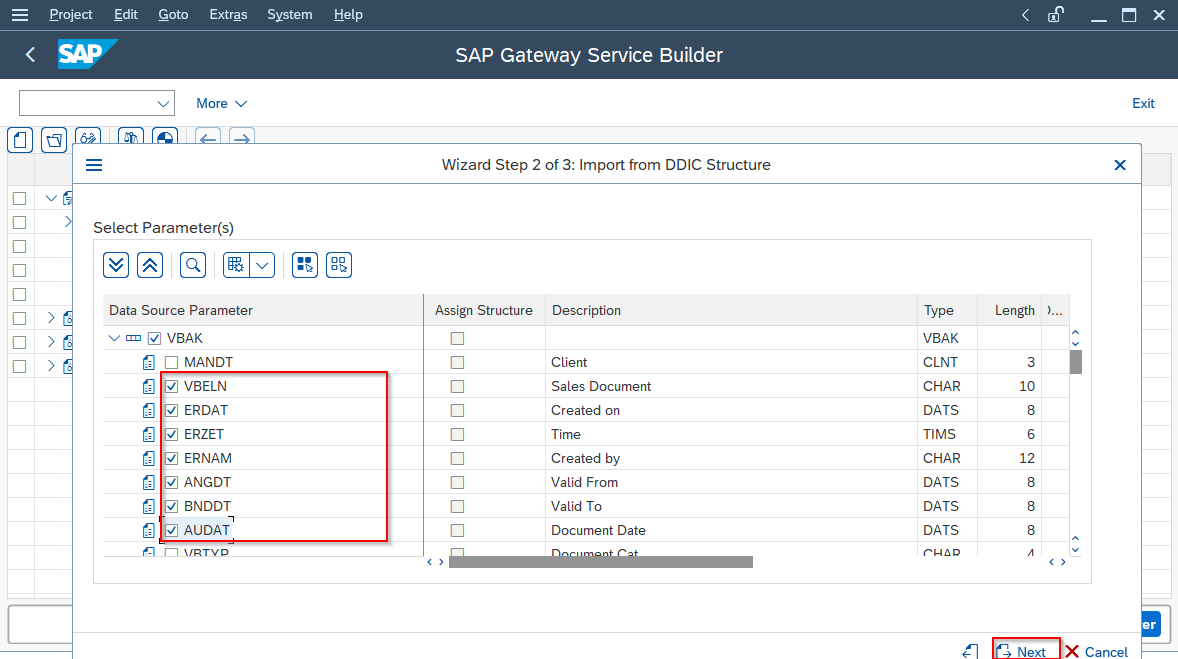The image size is (1178, 659).
Task: Click the field icon next to AUDAT
Action: tap(149, 531)
